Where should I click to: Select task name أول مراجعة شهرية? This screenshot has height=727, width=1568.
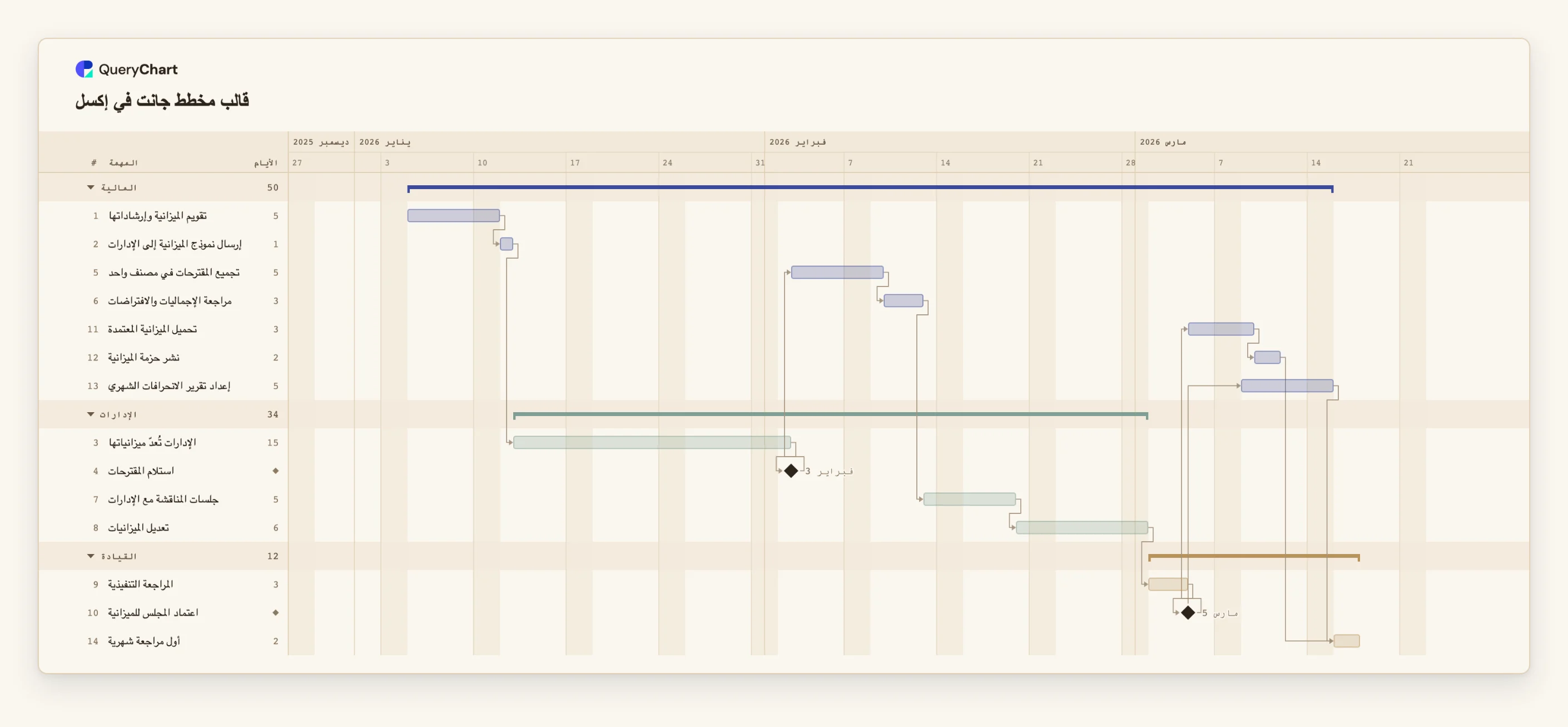click(x=144, y=641)
